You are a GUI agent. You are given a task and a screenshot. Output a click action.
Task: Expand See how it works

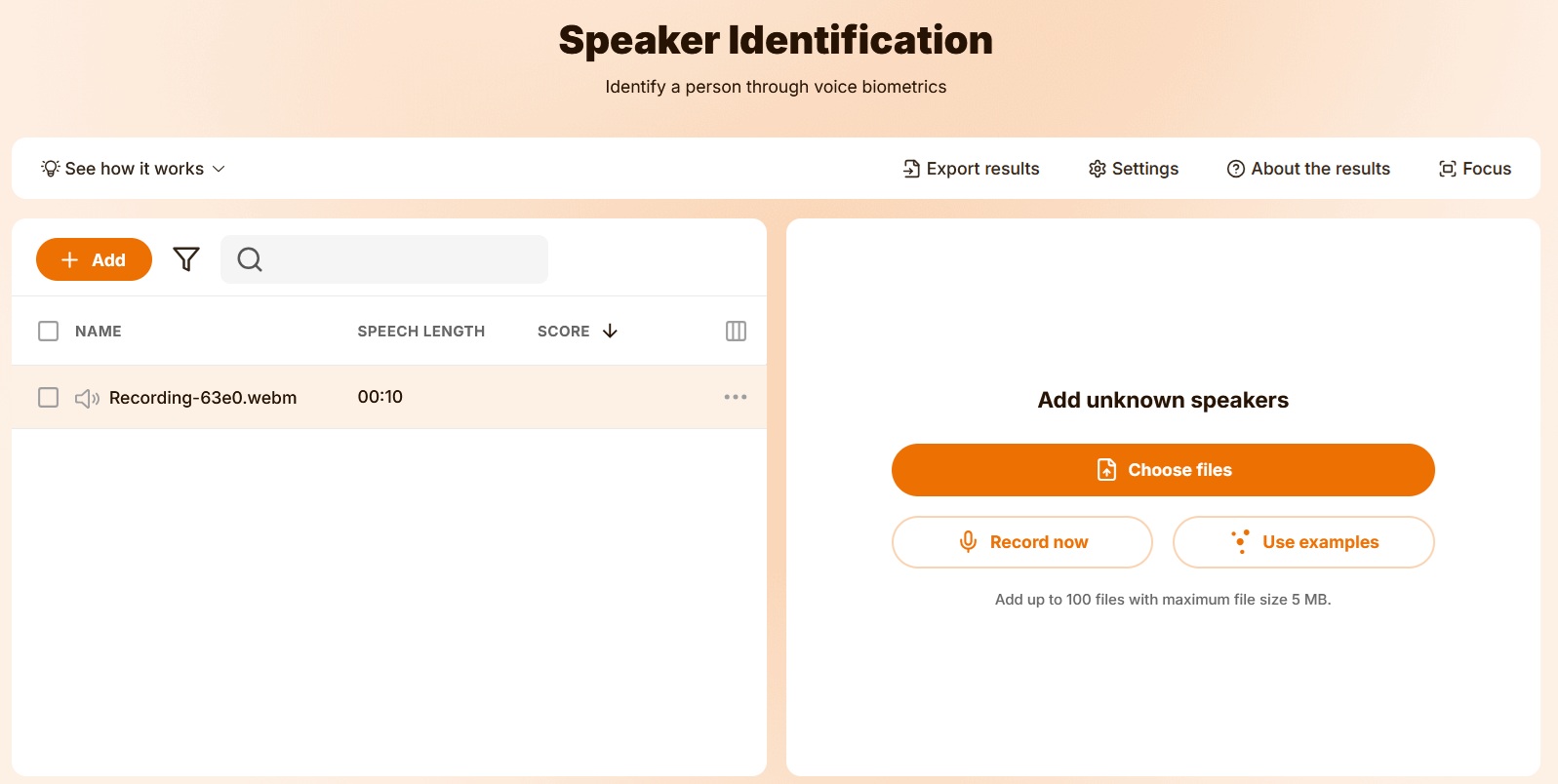[x=134, y=169]
